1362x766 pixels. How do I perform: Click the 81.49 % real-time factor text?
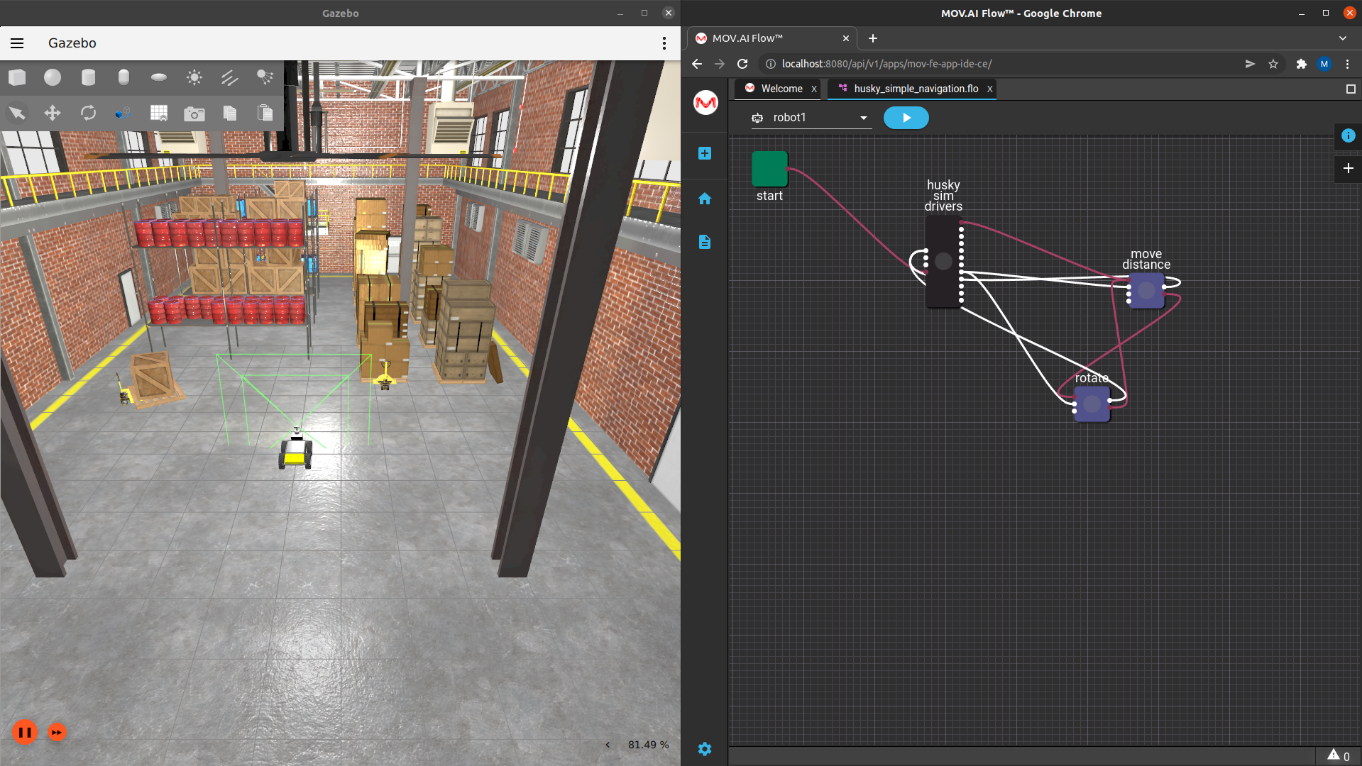click(648, 745)
